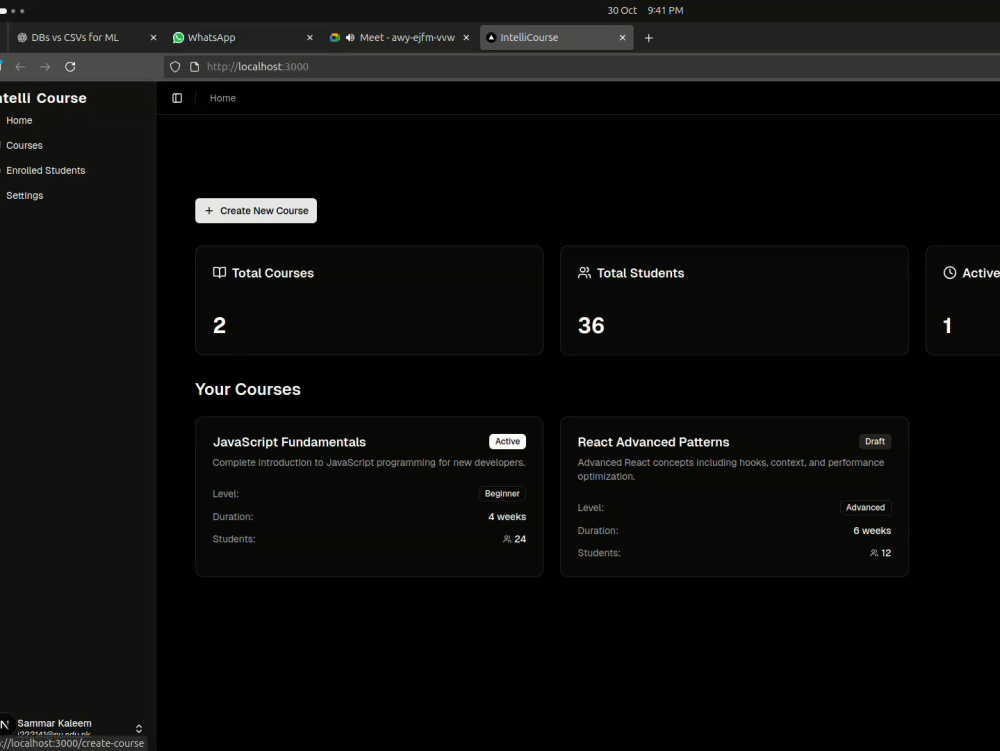Click the JavaScript course description text
This screenshot has width=1000, height=751.
point(369,463)
